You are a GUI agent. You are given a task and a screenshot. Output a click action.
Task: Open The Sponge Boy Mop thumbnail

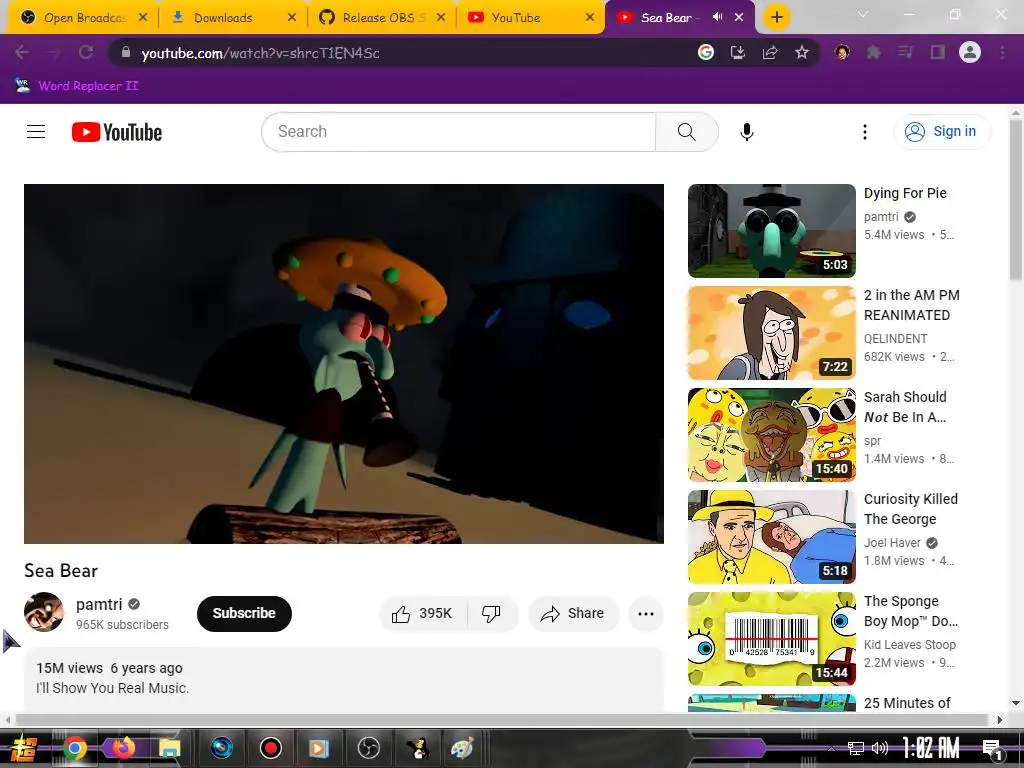771,639
